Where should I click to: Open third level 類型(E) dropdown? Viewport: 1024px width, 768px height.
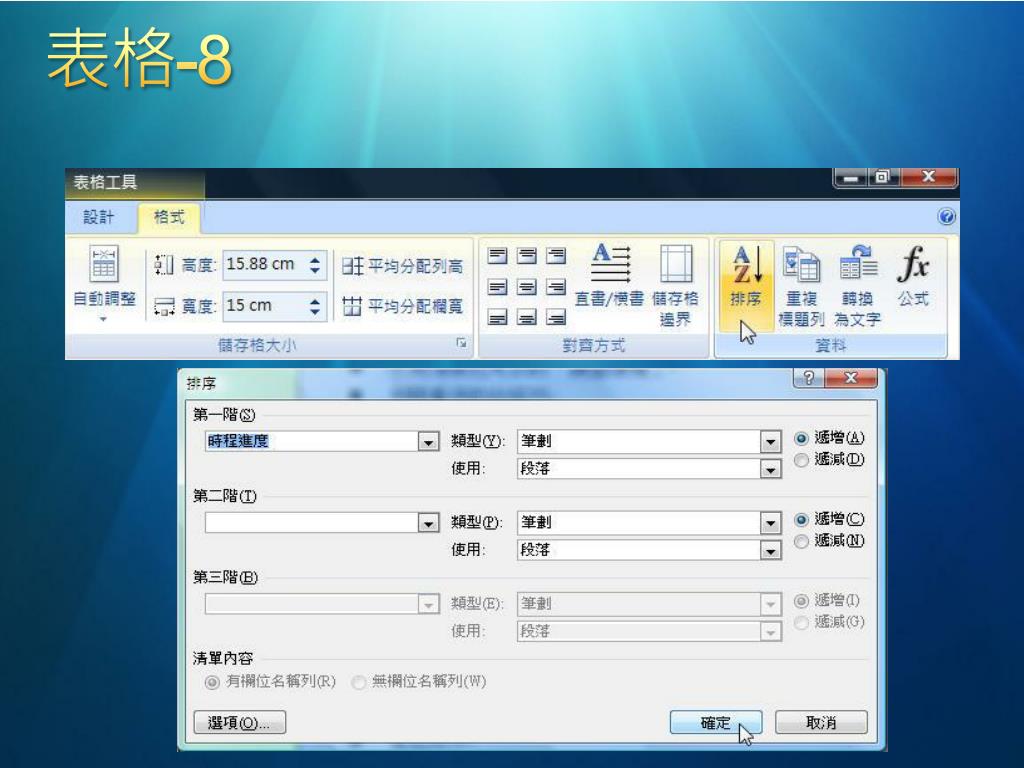[x=771, y=604]
